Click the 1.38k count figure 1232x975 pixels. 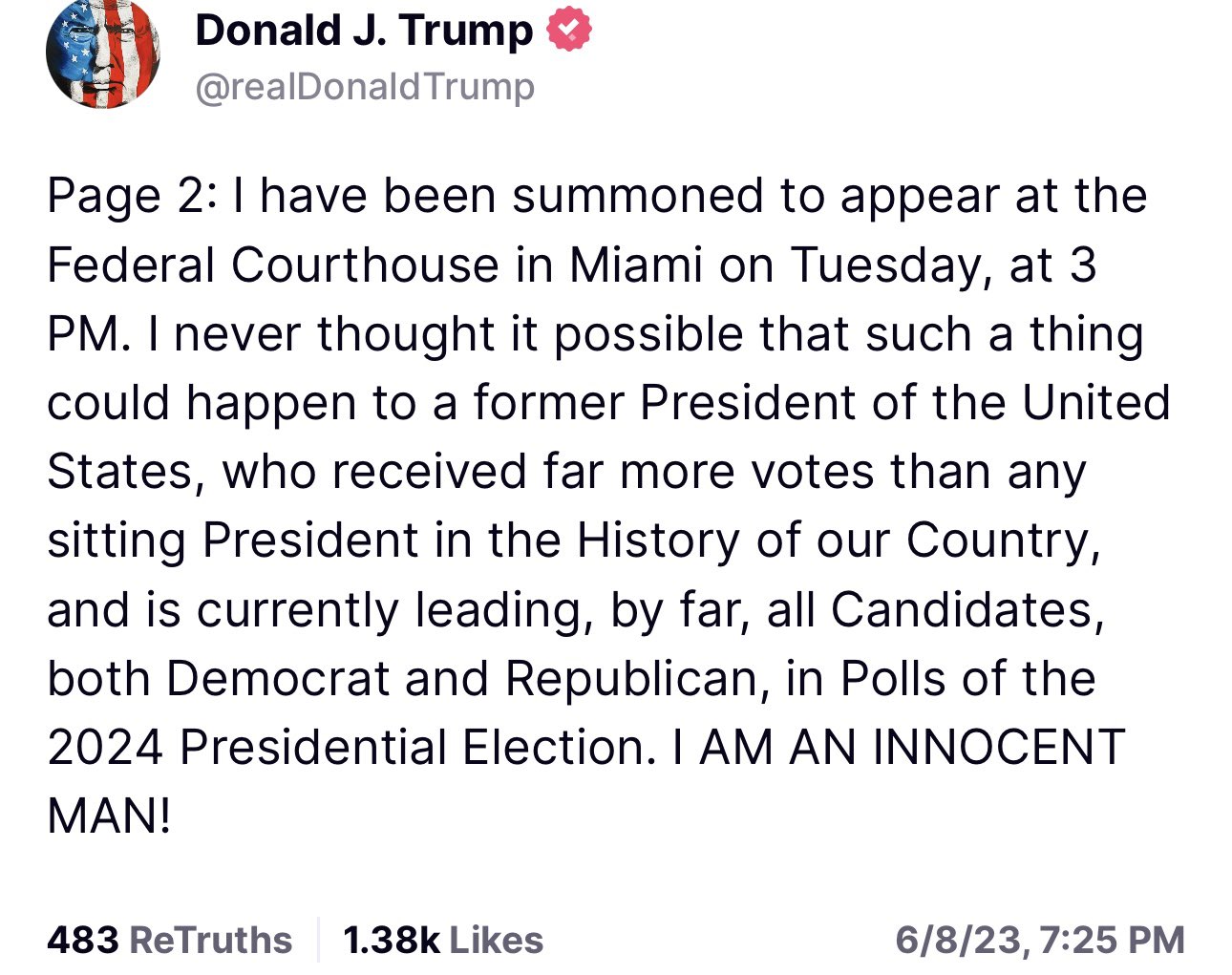click(391, 940)
